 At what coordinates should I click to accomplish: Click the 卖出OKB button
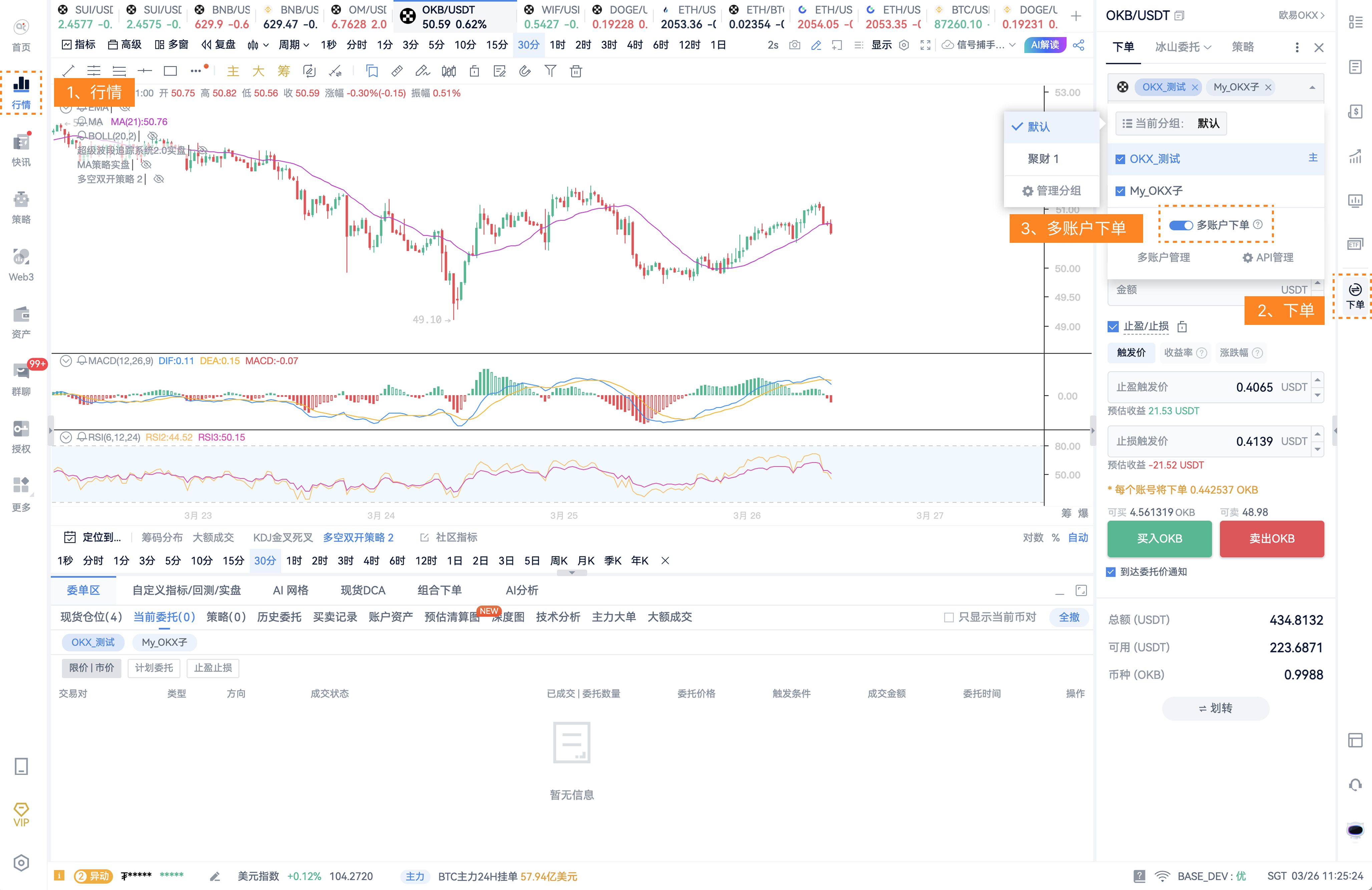[x=1272, y=538]
